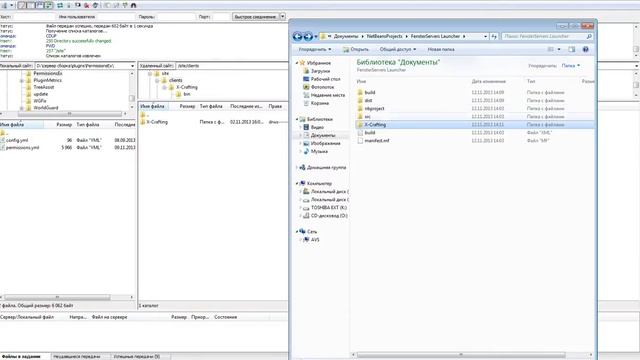Open Explorer recent pages dropdown arrow

tap(316, 37)
